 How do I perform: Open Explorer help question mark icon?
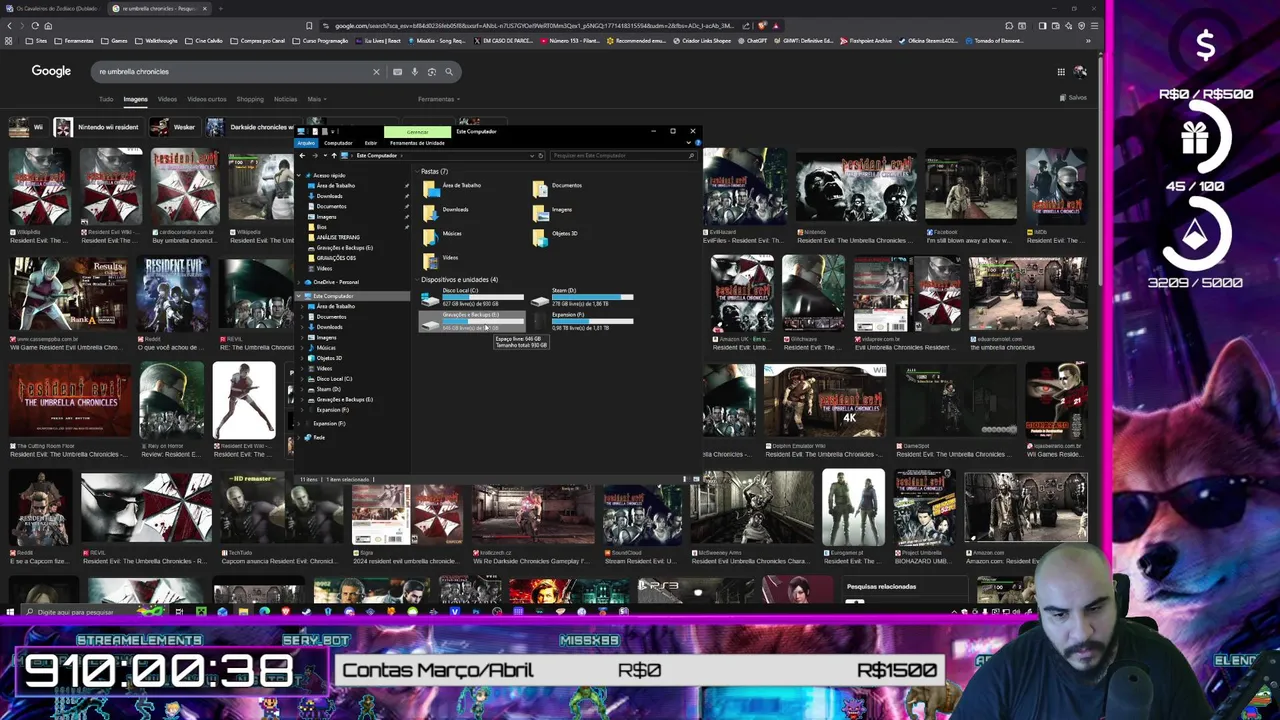696,143
